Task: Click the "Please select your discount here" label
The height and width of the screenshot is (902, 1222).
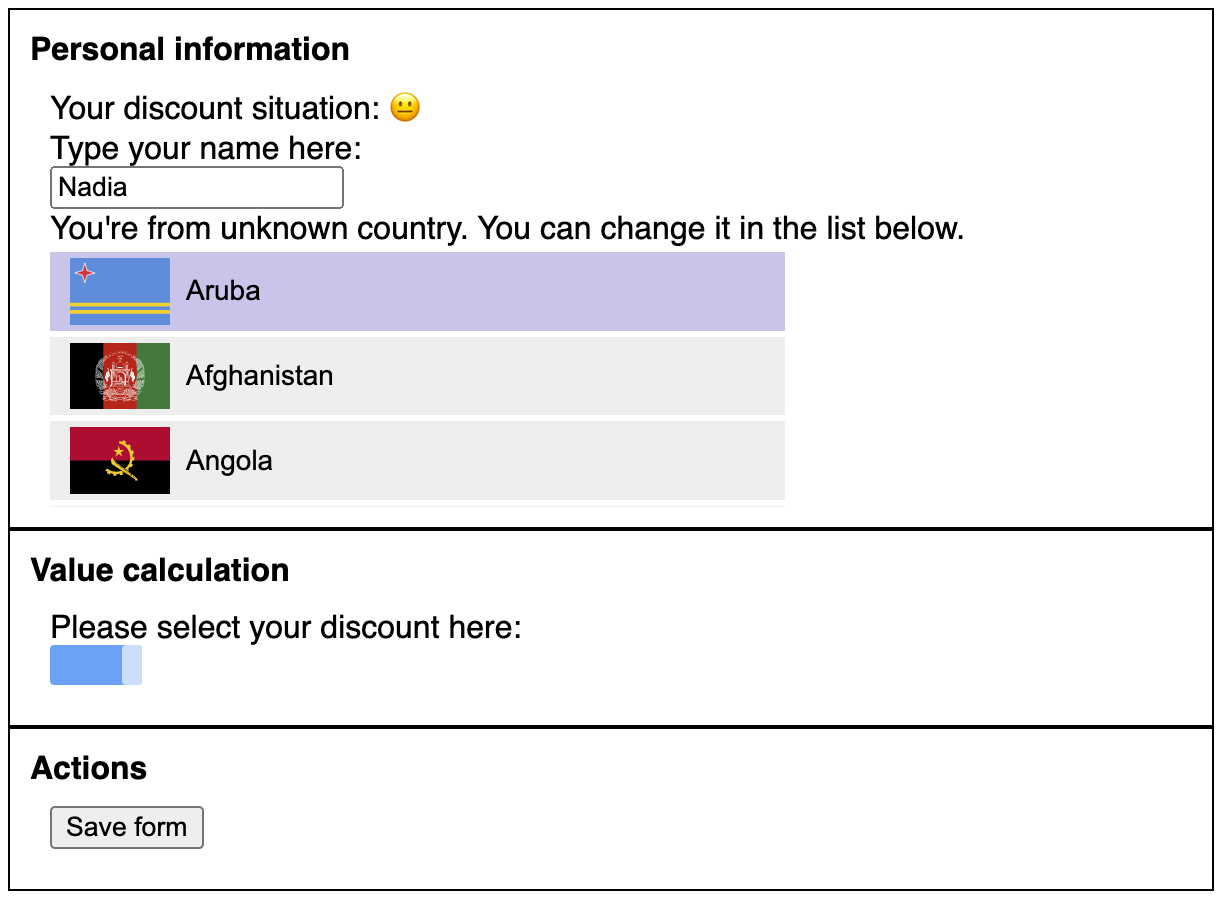Action: click(x=286, y=628)
